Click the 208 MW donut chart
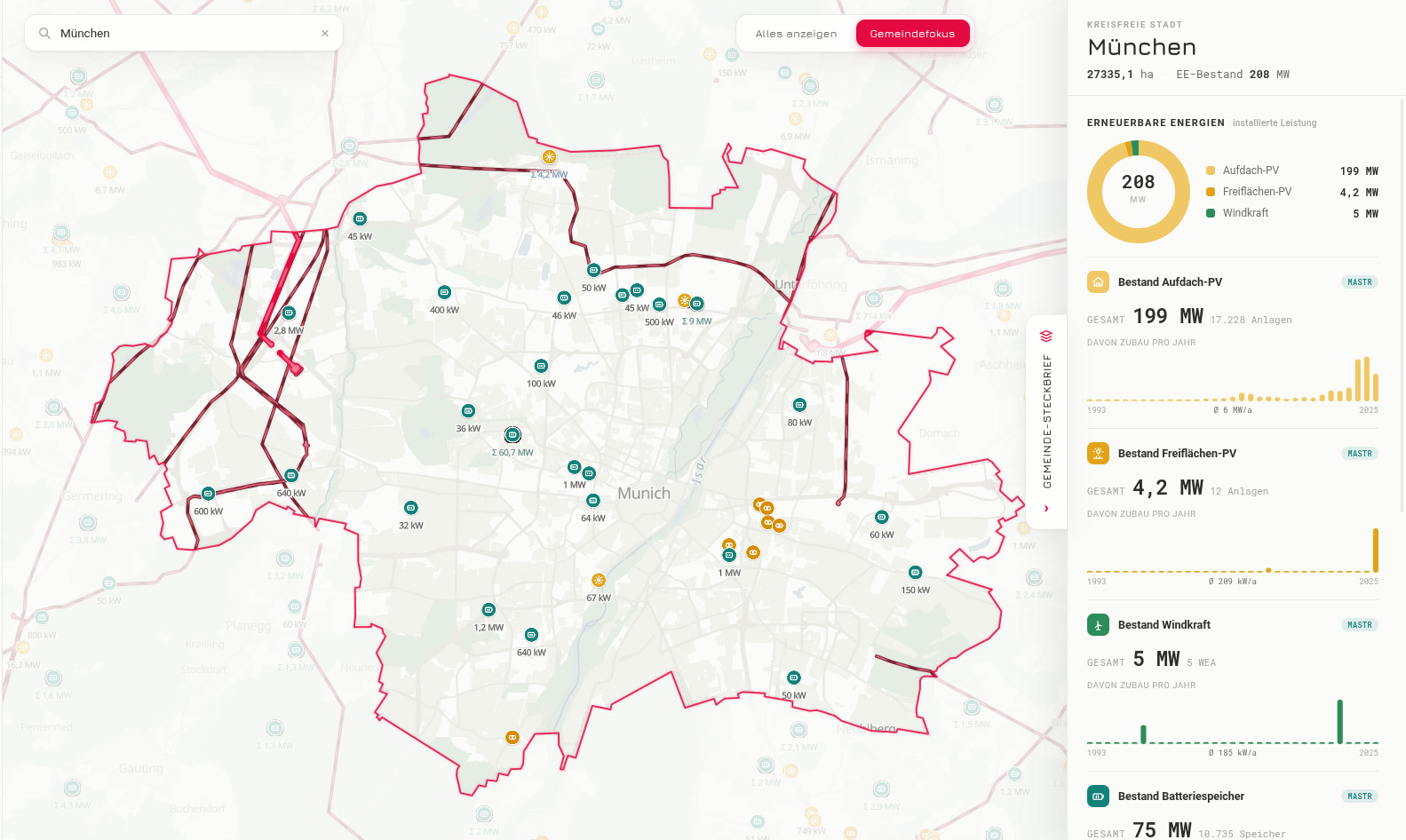Viewport: 1406px width, 840px height. click(1138, 192)
